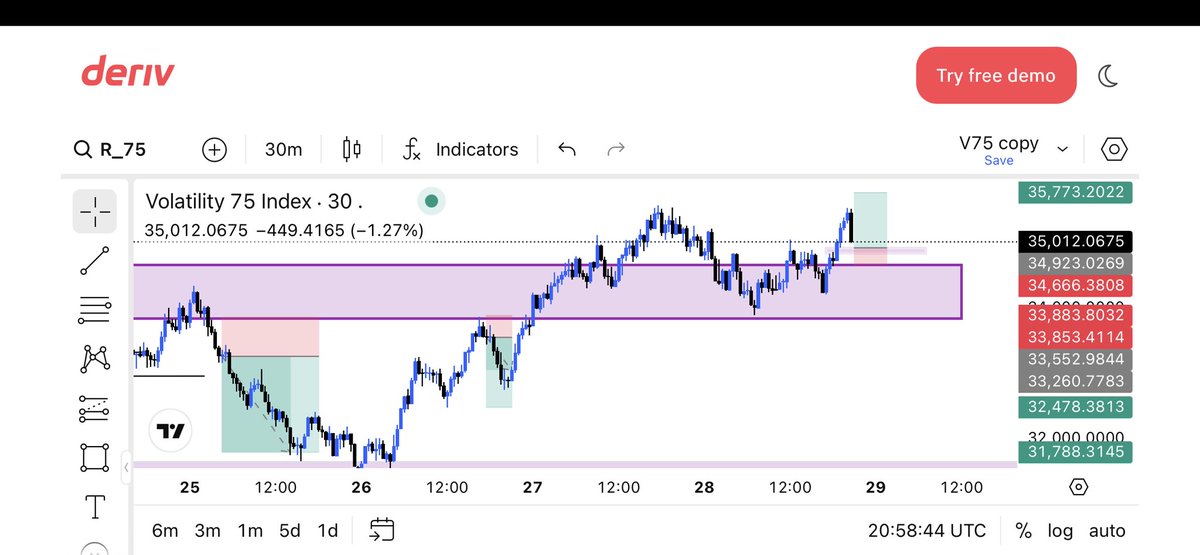This screenshot has width=1200, height=555.
Task: Collapse the drawing toolbar with the side arrow
Action: tap(126, 467)
